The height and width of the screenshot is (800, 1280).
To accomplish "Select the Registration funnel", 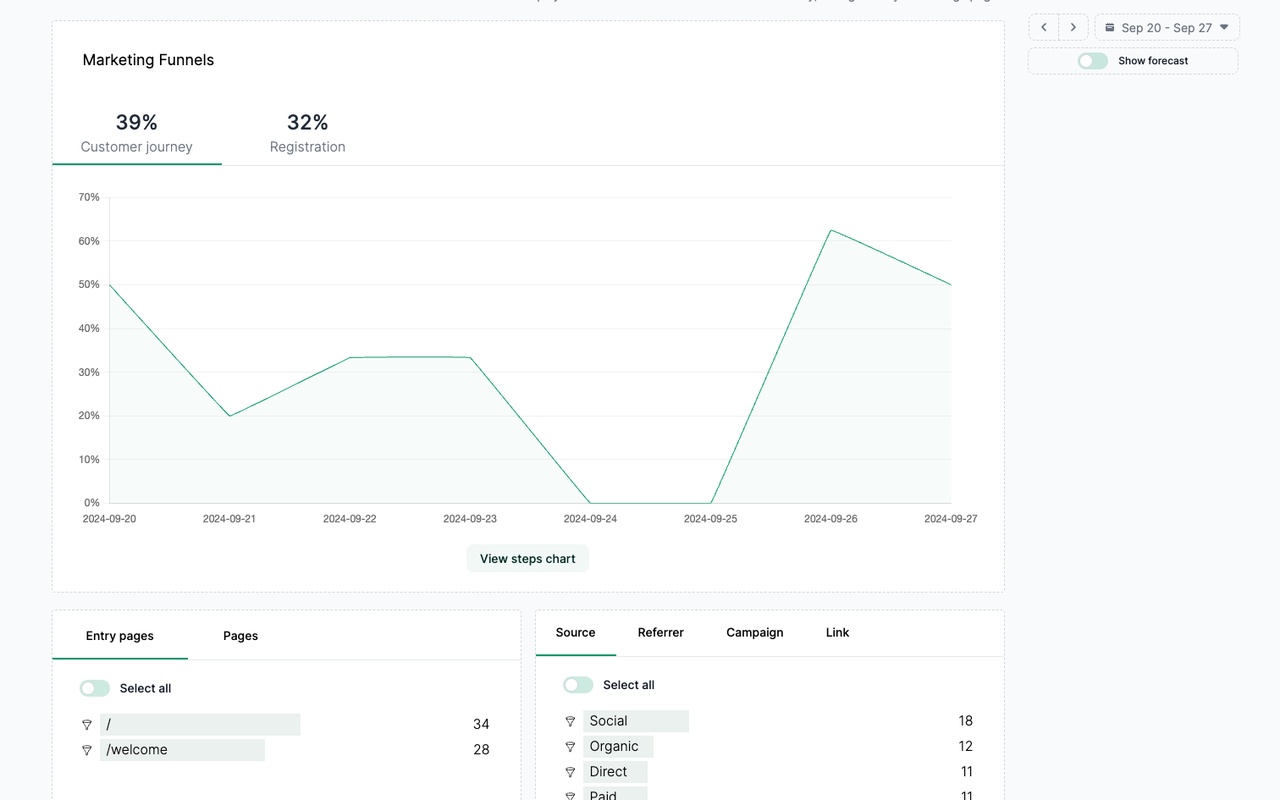I will click(307, 132).
